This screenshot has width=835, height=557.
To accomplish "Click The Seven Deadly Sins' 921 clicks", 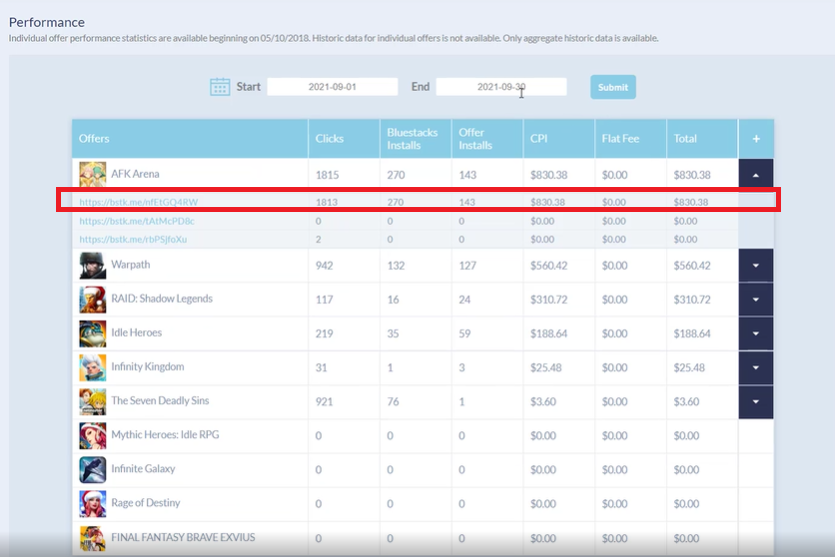I will pyautogui.click(x=324, y=402).
